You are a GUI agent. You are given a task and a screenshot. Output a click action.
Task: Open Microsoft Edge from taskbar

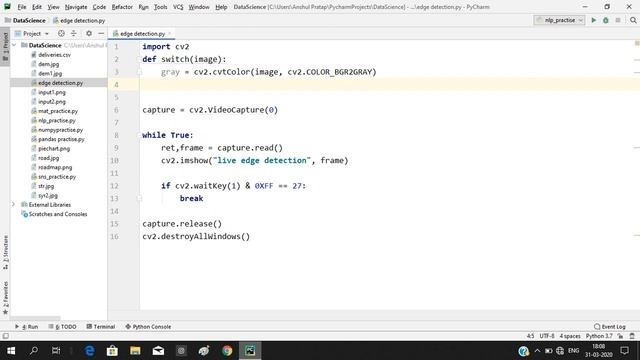tap(89, 351)
